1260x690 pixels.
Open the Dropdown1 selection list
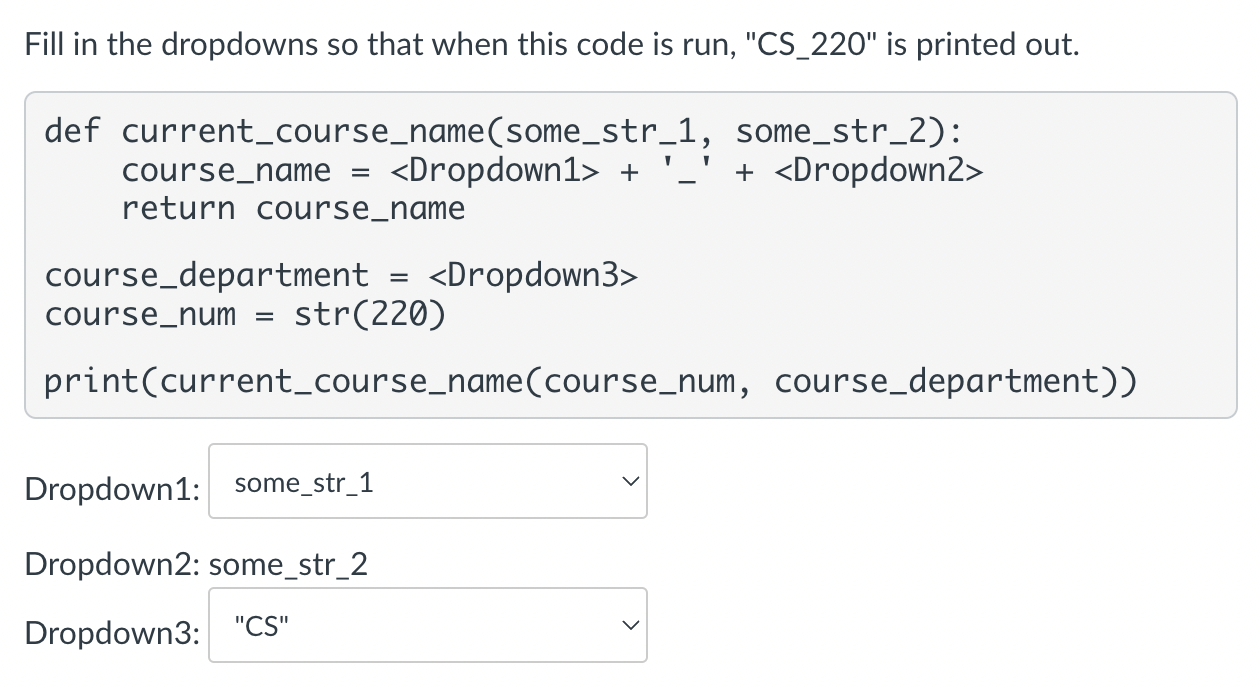(428, 481)
